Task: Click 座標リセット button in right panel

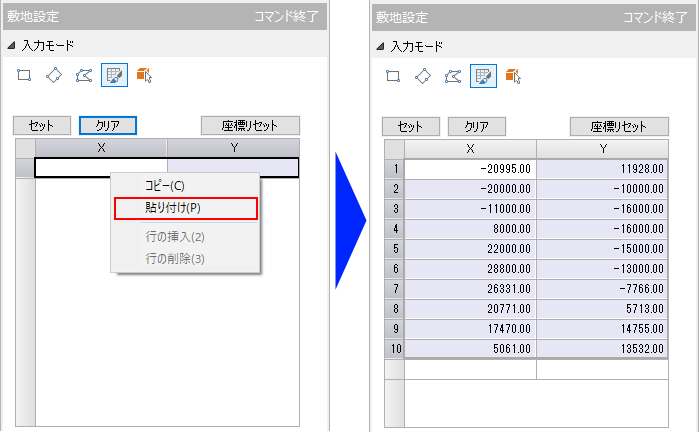Action: tap(619, 127)
